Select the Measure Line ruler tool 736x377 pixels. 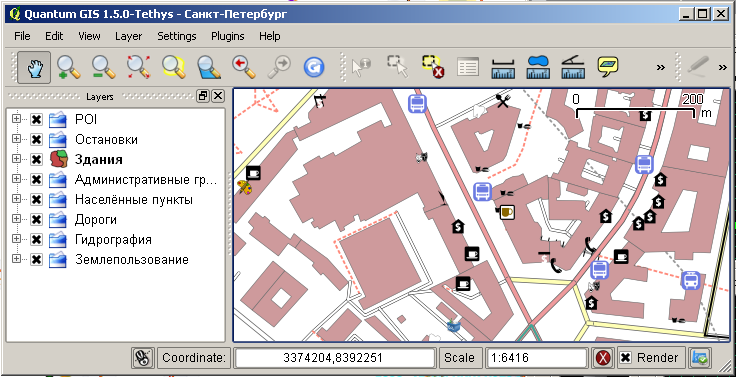click(503, 68)
